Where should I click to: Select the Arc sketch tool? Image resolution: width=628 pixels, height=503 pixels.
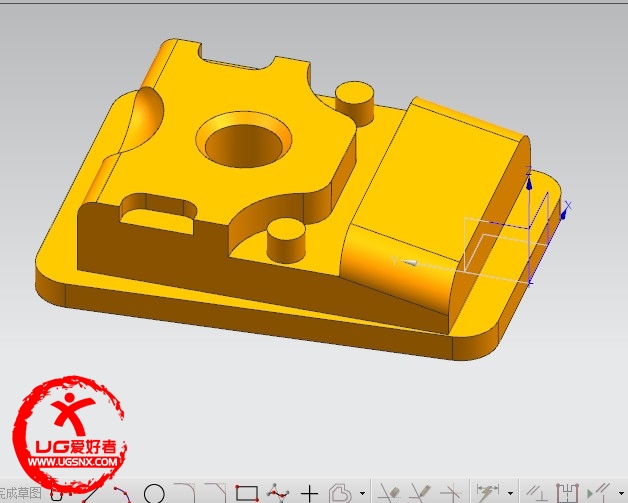click(x=122, y=495)
